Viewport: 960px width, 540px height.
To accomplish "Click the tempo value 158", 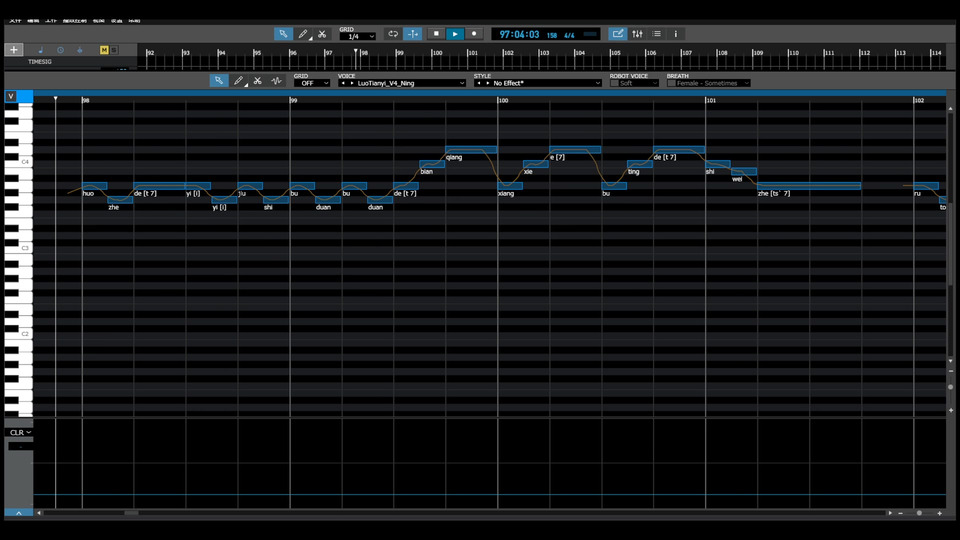I will pos(552,36).
